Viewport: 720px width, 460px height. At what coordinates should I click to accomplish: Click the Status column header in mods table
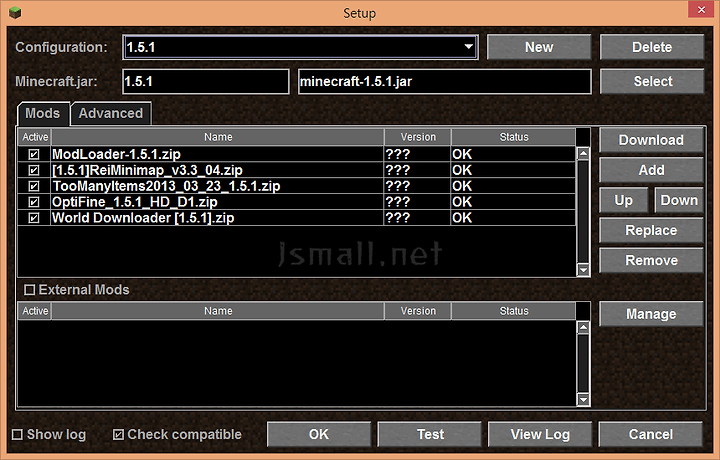[x=513, y=137]
